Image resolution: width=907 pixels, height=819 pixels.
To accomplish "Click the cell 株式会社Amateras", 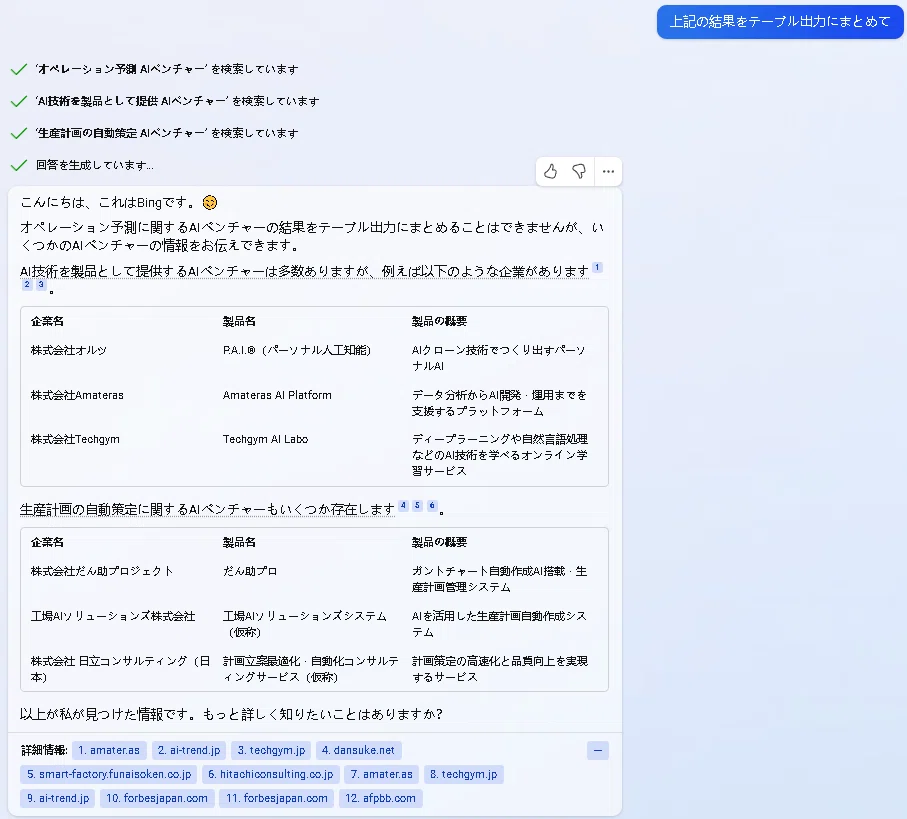I will pos(77,396).
